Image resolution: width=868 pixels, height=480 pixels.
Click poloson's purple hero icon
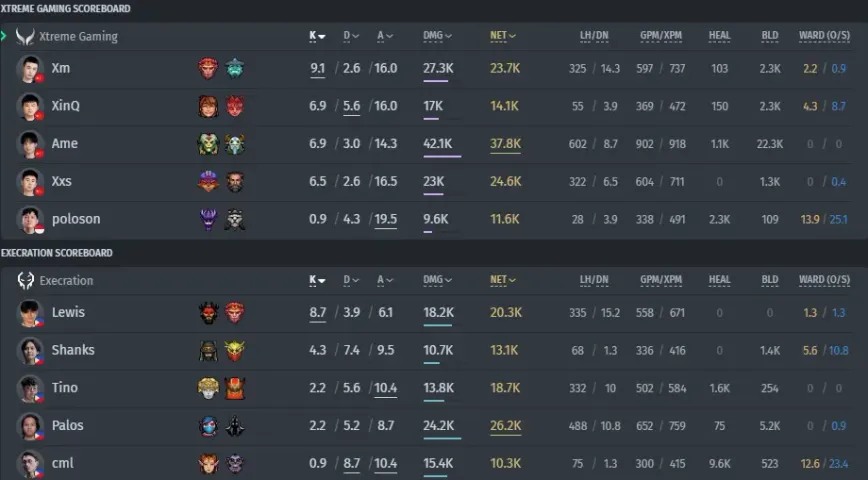tap(208, 219)
